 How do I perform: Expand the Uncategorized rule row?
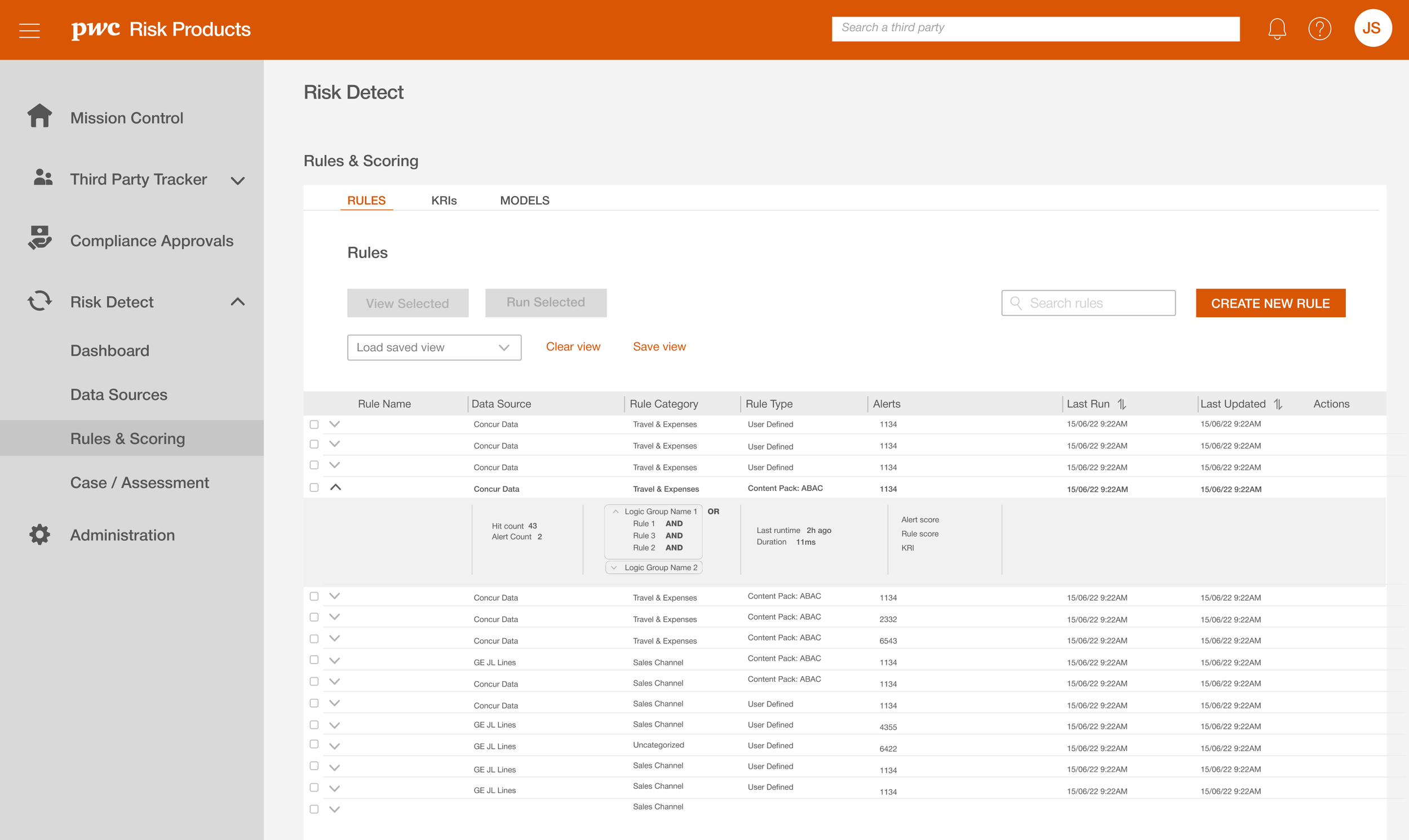tap(335, 746)
